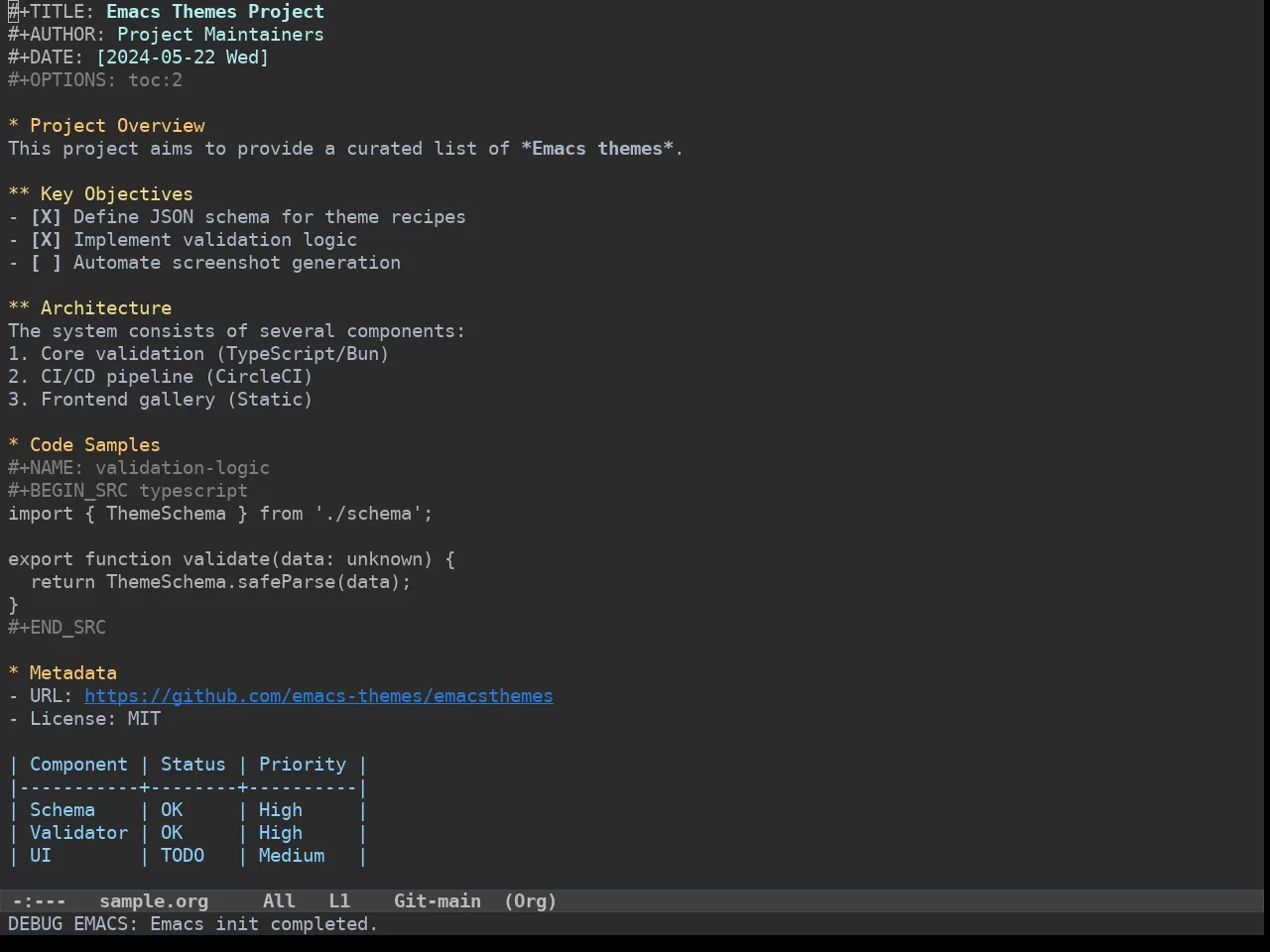Click the Schema table cell

[x=63, y=810]
